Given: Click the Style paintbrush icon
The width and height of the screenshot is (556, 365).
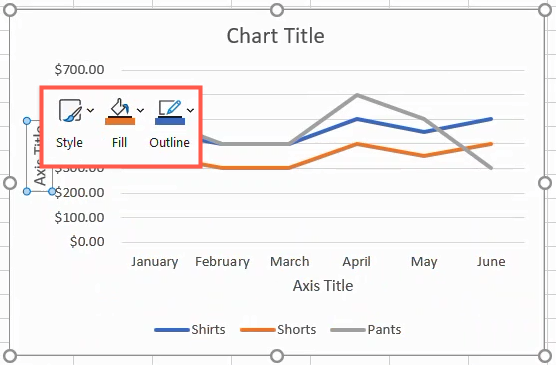Looking at the screenshot, I should coord(70,110).
